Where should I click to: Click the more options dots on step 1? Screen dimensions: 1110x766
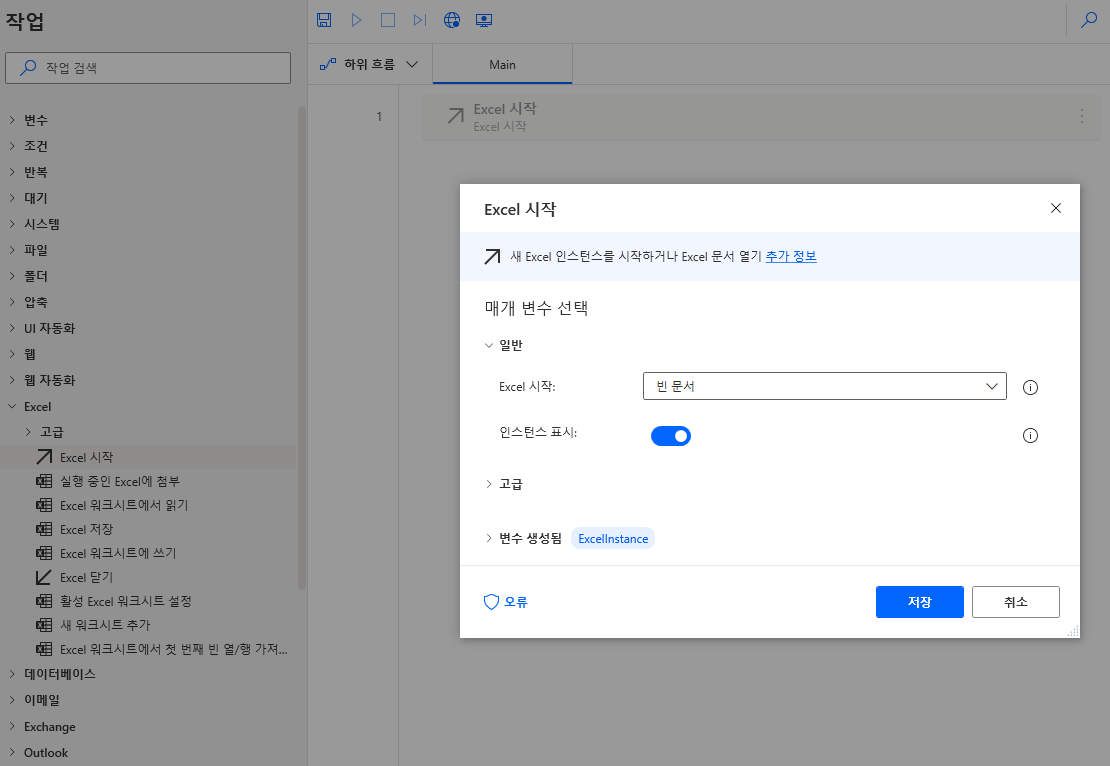(1082, 116)
